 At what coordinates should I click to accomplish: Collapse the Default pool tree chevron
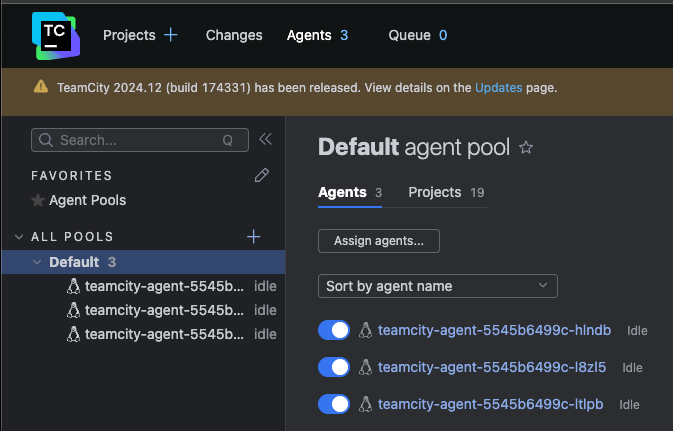[37, 262]
